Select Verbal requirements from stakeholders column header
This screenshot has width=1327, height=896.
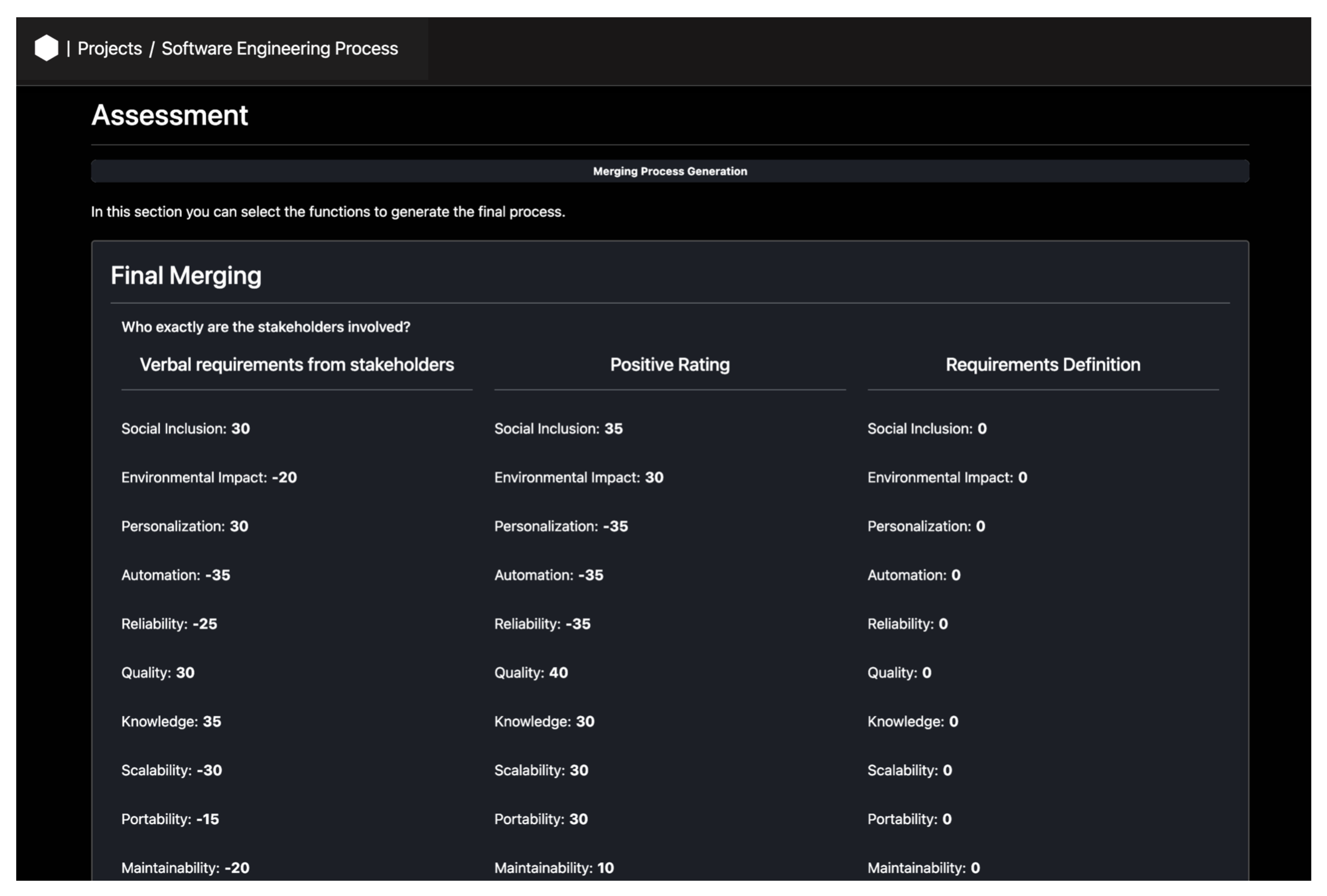tap(297, 364)
